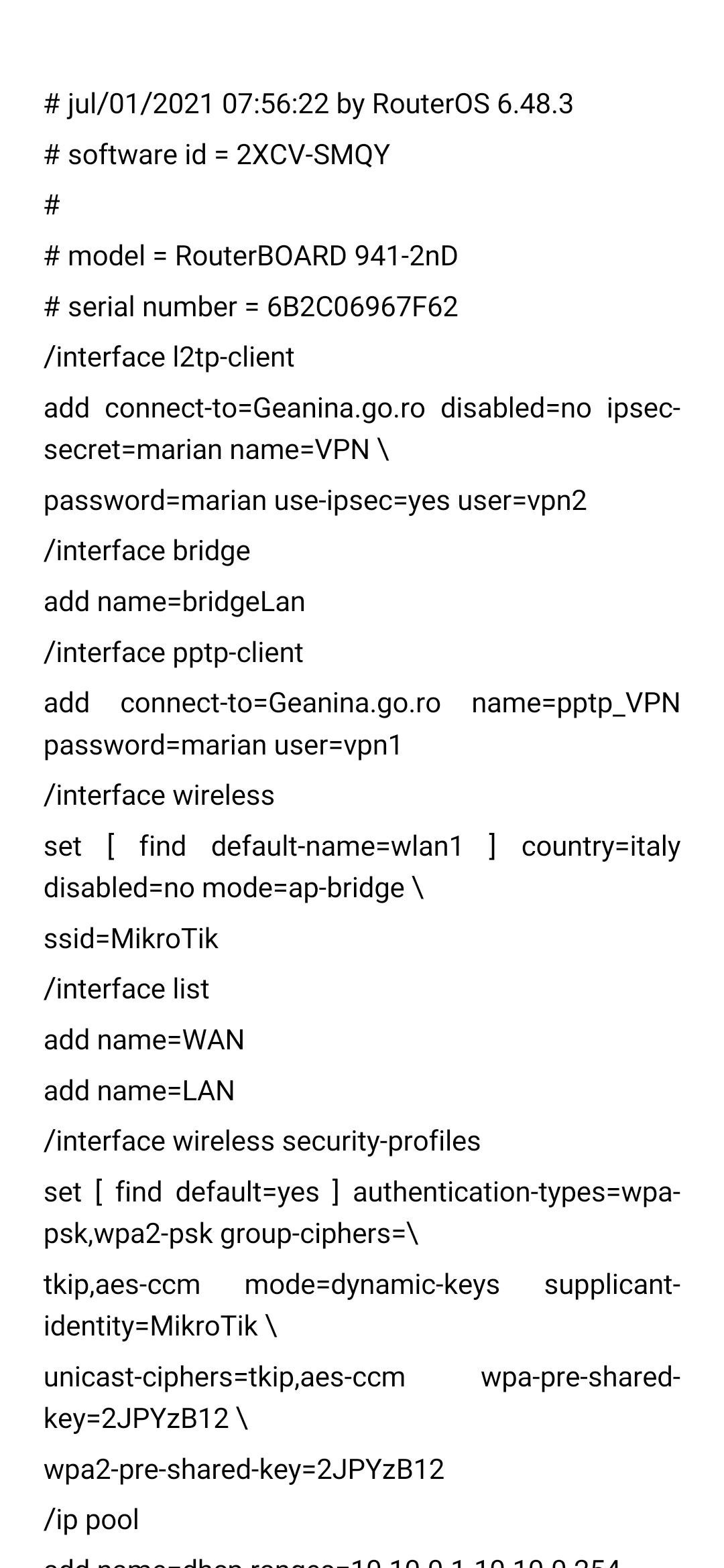Image resolution: width=724 pixels, height=1568 pixels.
Task: Click the /interface wireless line
Action: click(x=160, y=795)
